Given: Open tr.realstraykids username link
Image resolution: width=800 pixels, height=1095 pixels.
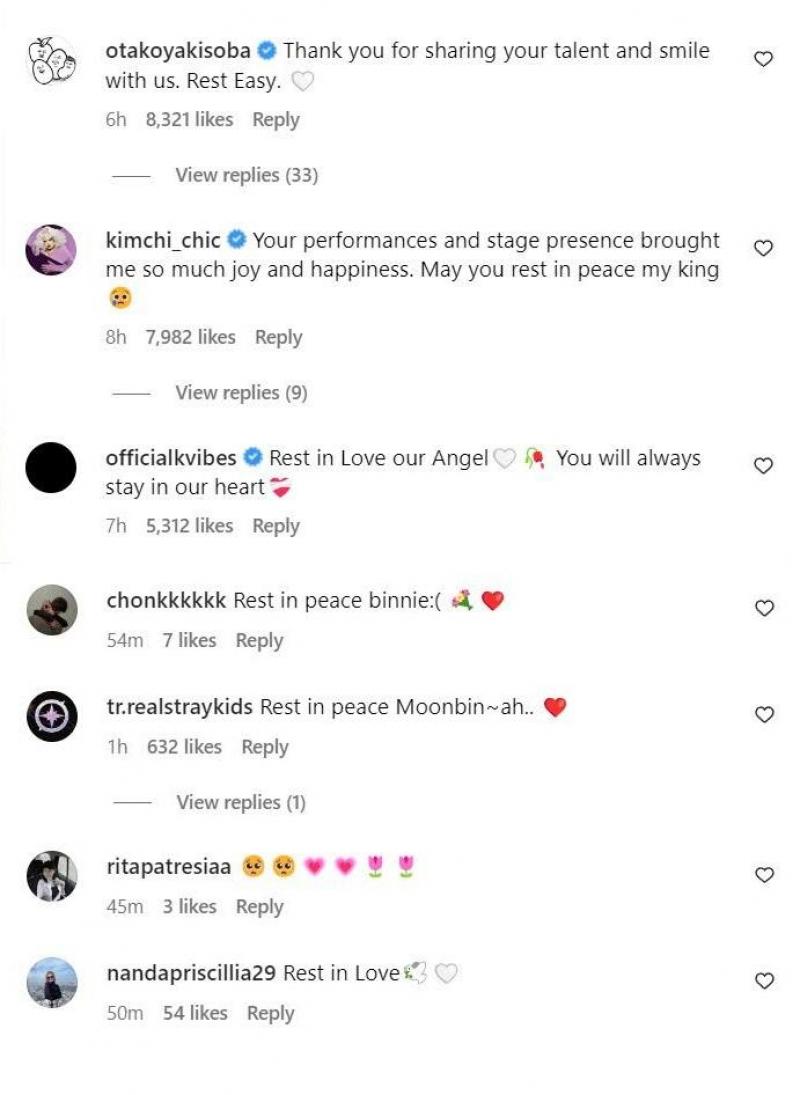Looking at the screenshot, I should coord(180,707).
